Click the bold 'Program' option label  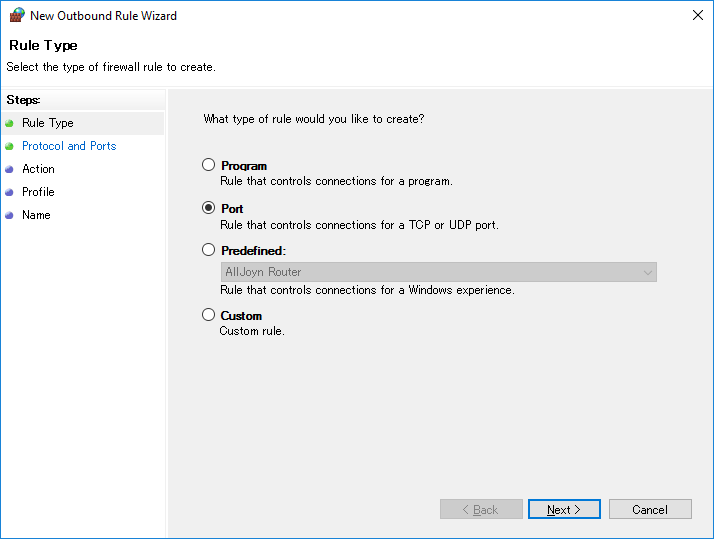(x=244, y=166)
